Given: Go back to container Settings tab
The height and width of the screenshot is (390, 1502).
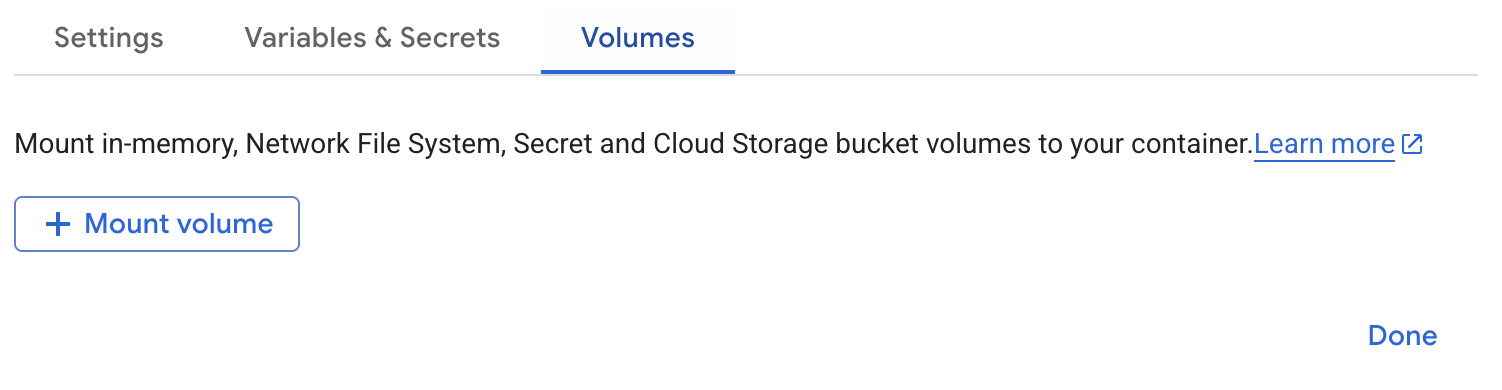Looking at the screenshot, I should coord(109,38).
